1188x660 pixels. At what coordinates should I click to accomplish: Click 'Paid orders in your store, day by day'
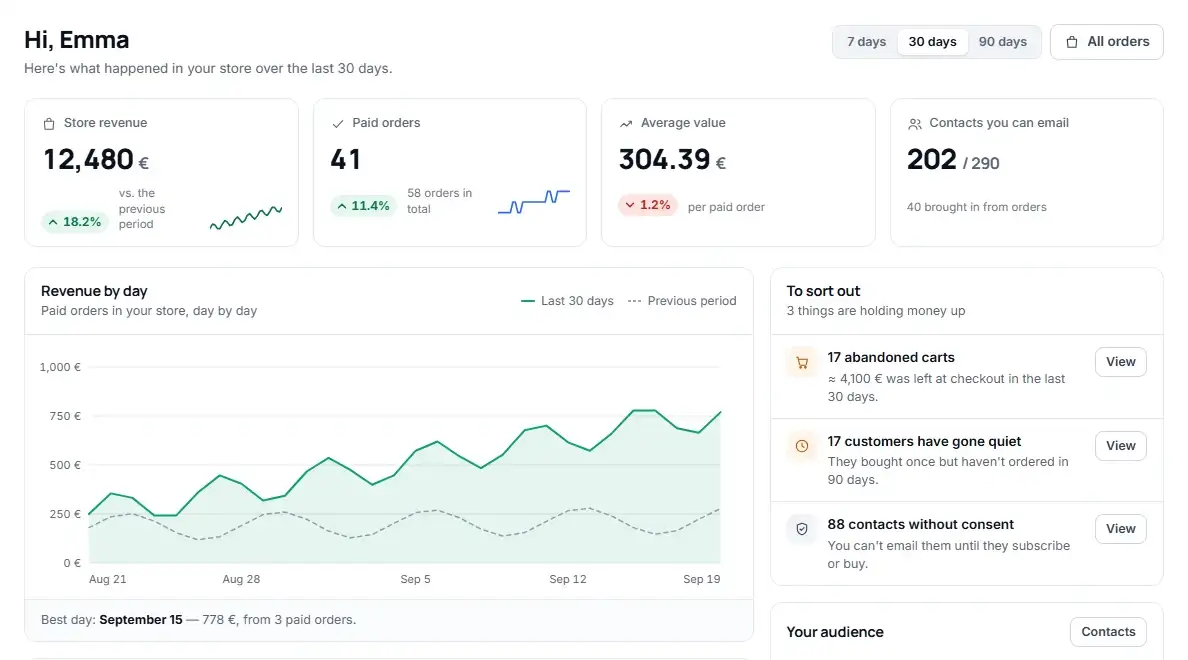click(x=148, y=311)
